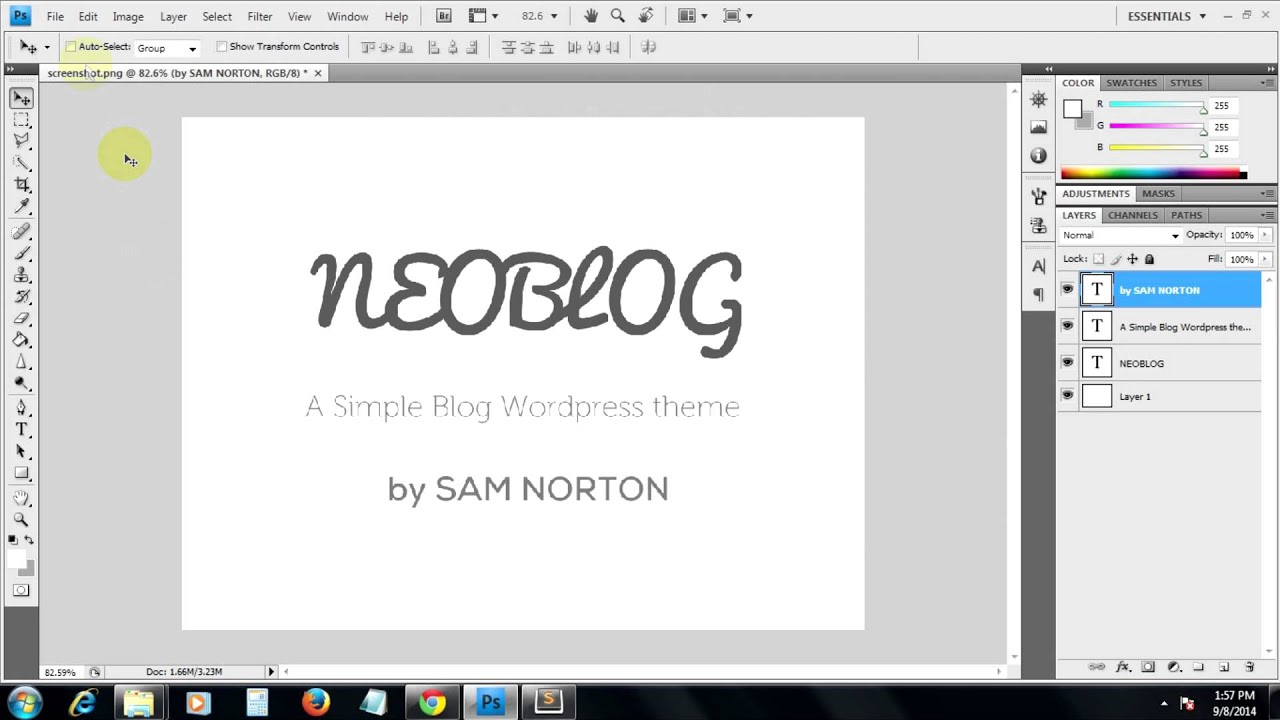The width and height of the screenshot is (1280, 720).
Task: Select the Rectangle shape tool
Action: click(21, 474)
